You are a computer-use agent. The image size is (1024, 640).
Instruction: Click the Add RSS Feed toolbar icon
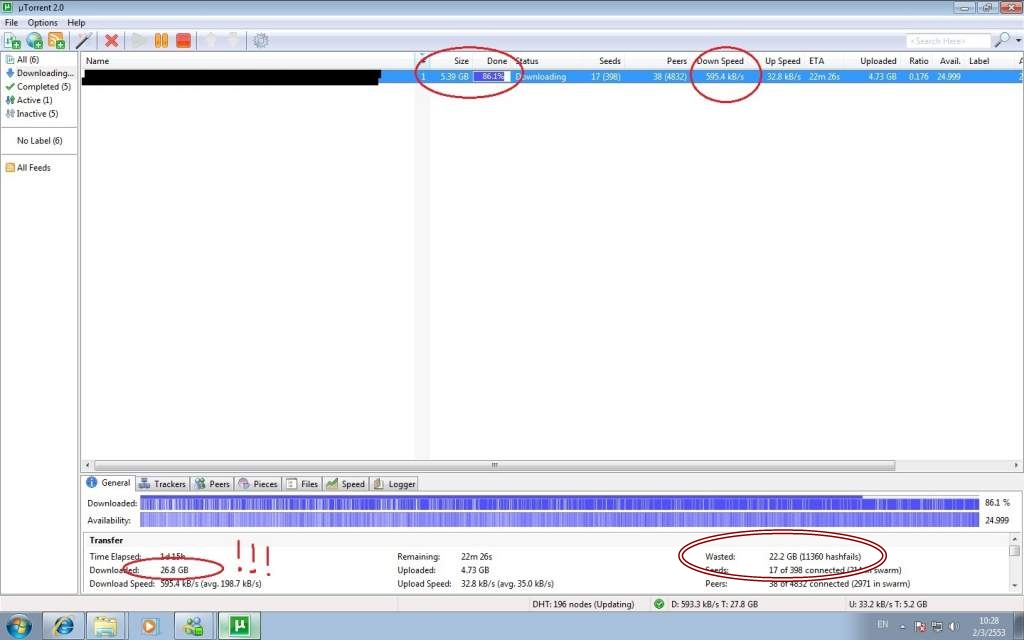click(56, 40)
